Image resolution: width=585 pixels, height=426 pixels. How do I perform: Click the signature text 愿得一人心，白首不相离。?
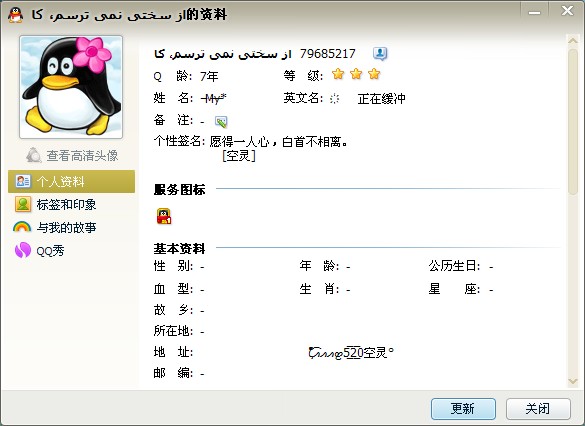point(278,142)
